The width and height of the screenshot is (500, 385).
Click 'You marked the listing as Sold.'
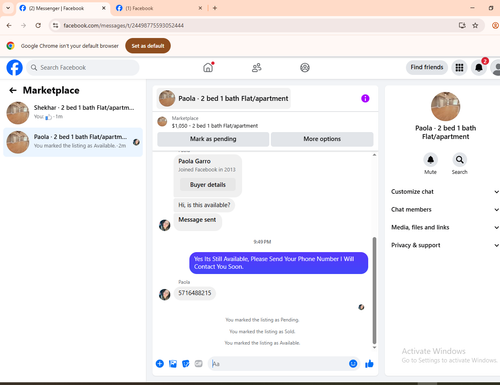coord(262,331)
